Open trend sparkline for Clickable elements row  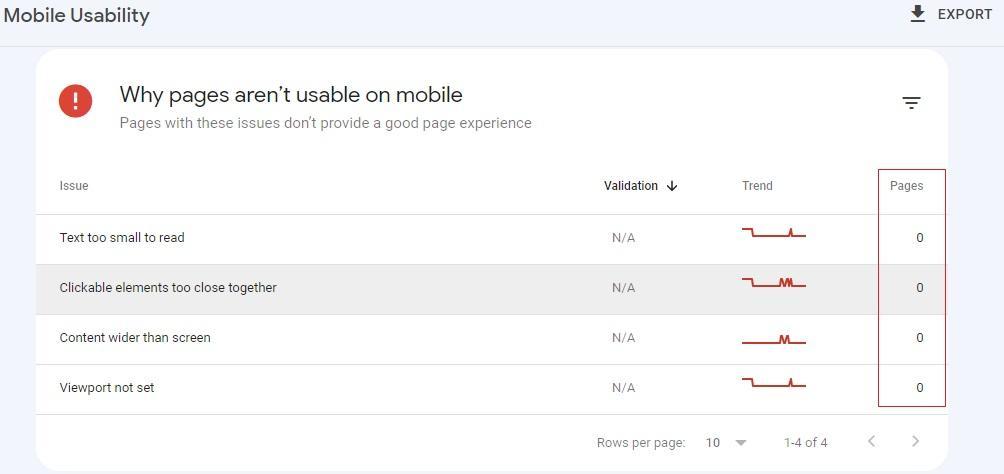[773, 282]
